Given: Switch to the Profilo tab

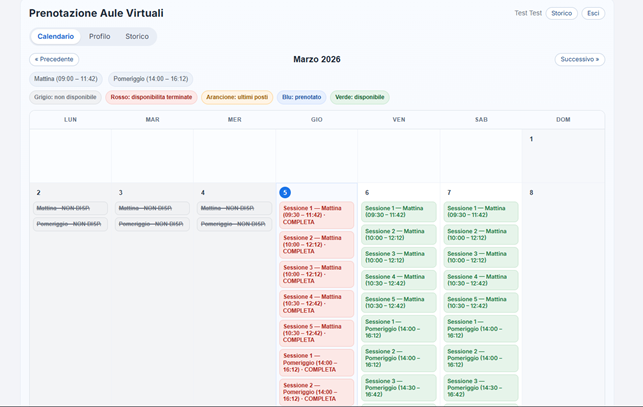Looking at the screenshot, I should pos(99,37).
